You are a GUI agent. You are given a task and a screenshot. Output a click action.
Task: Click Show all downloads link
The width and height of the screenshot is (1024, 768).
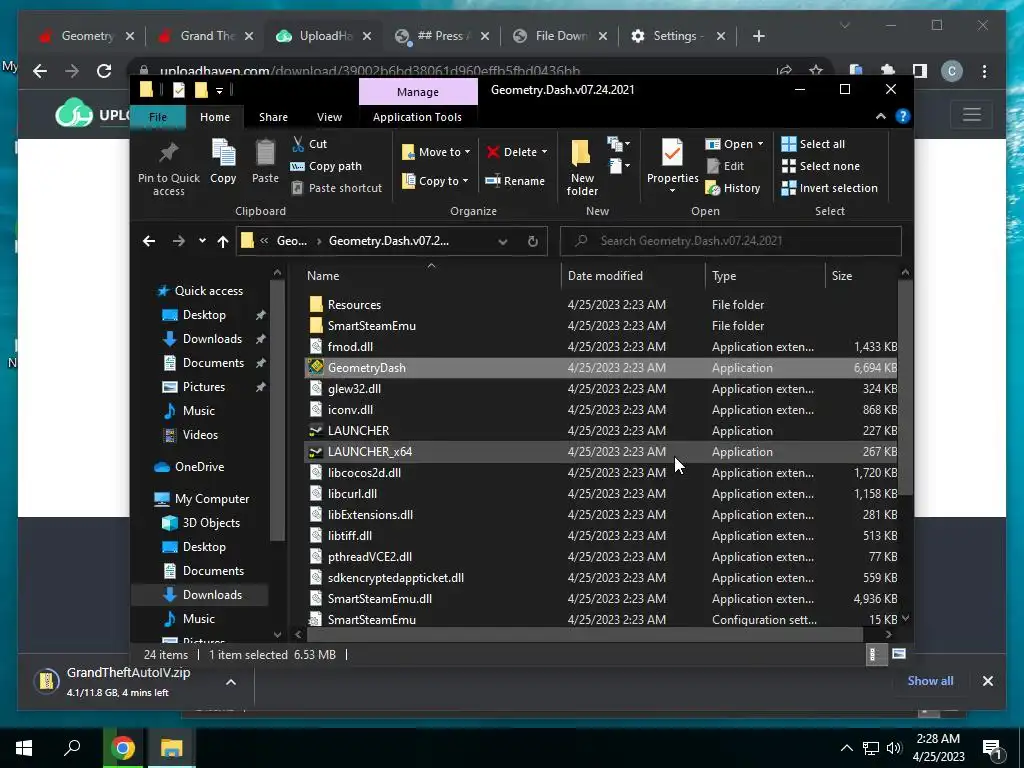tap(930, 680)
